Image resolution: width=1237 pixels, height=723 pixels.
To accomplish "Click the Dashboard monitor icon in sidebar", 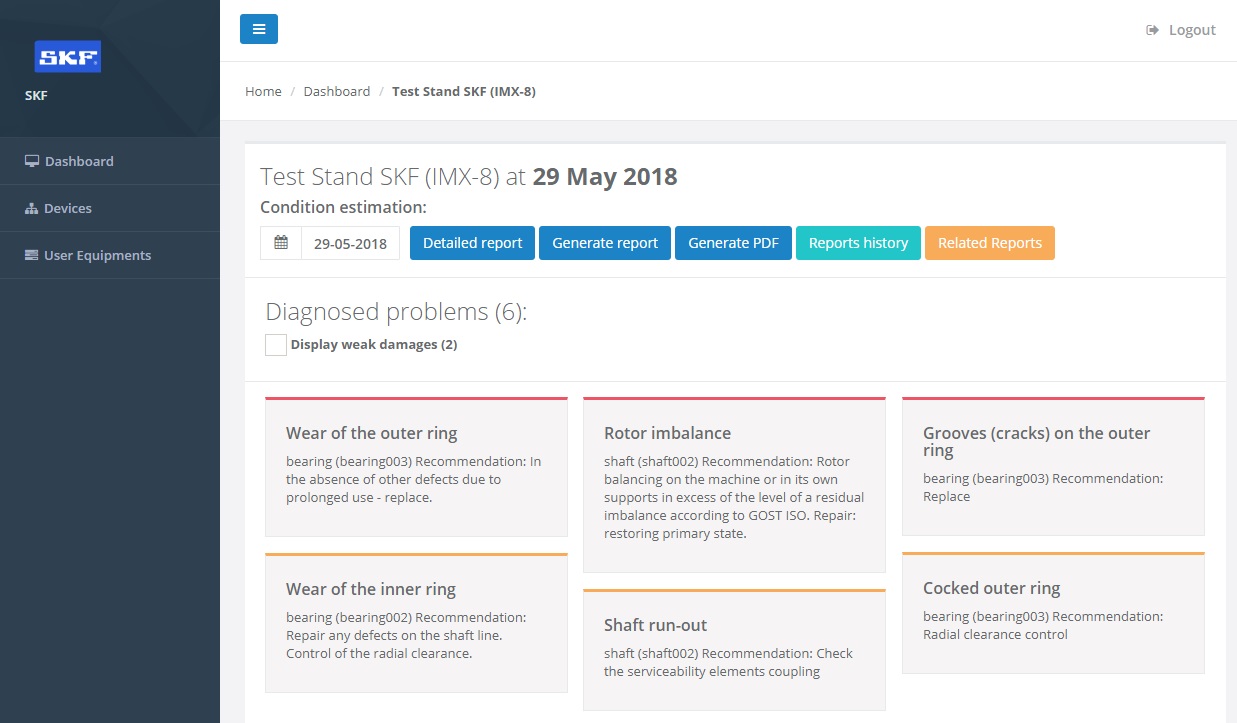I will 32,161.
